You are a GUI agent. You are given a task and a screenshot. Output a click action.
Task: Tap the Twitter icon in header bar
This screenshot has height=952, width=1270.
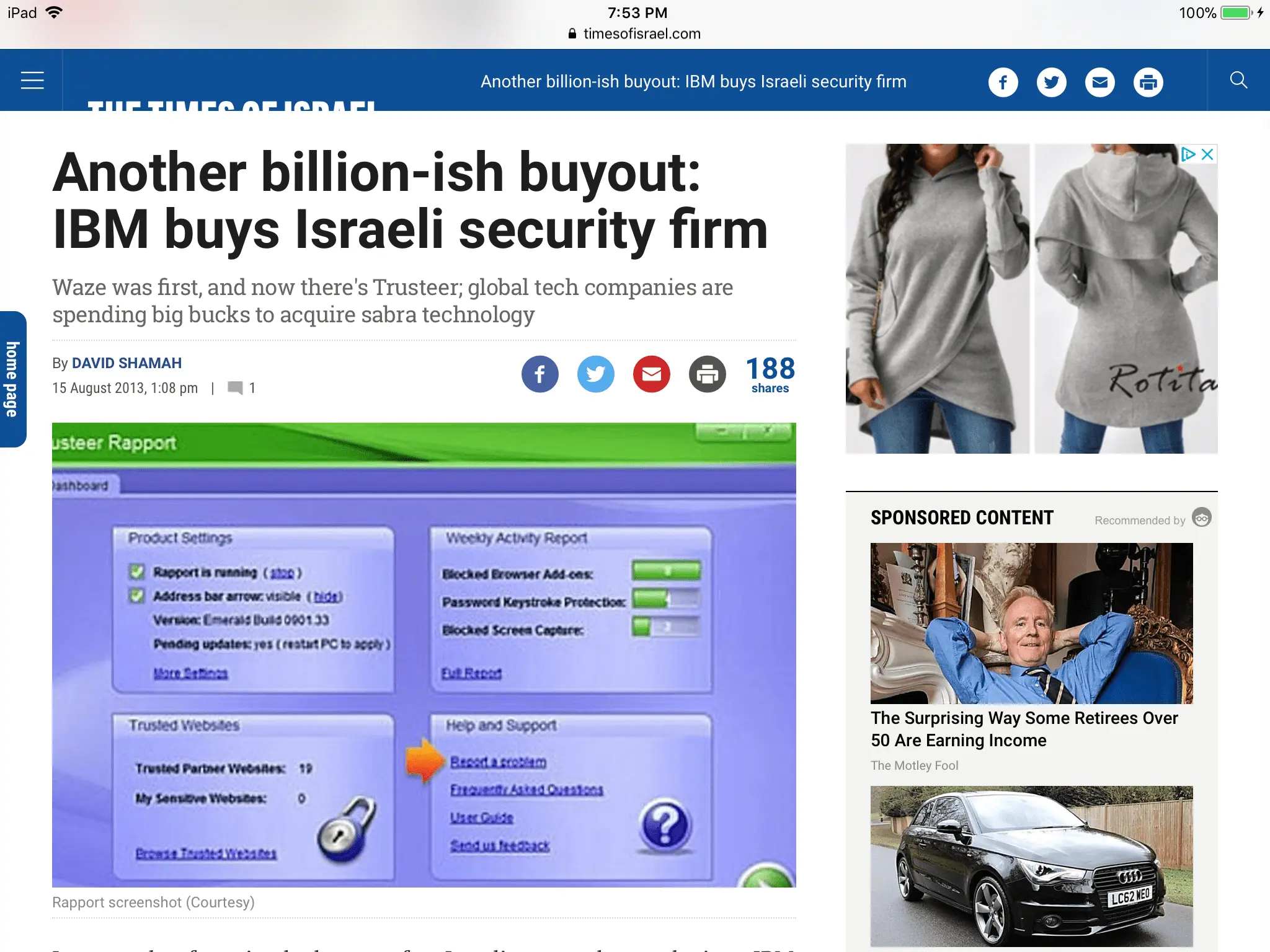[1051, 82]
